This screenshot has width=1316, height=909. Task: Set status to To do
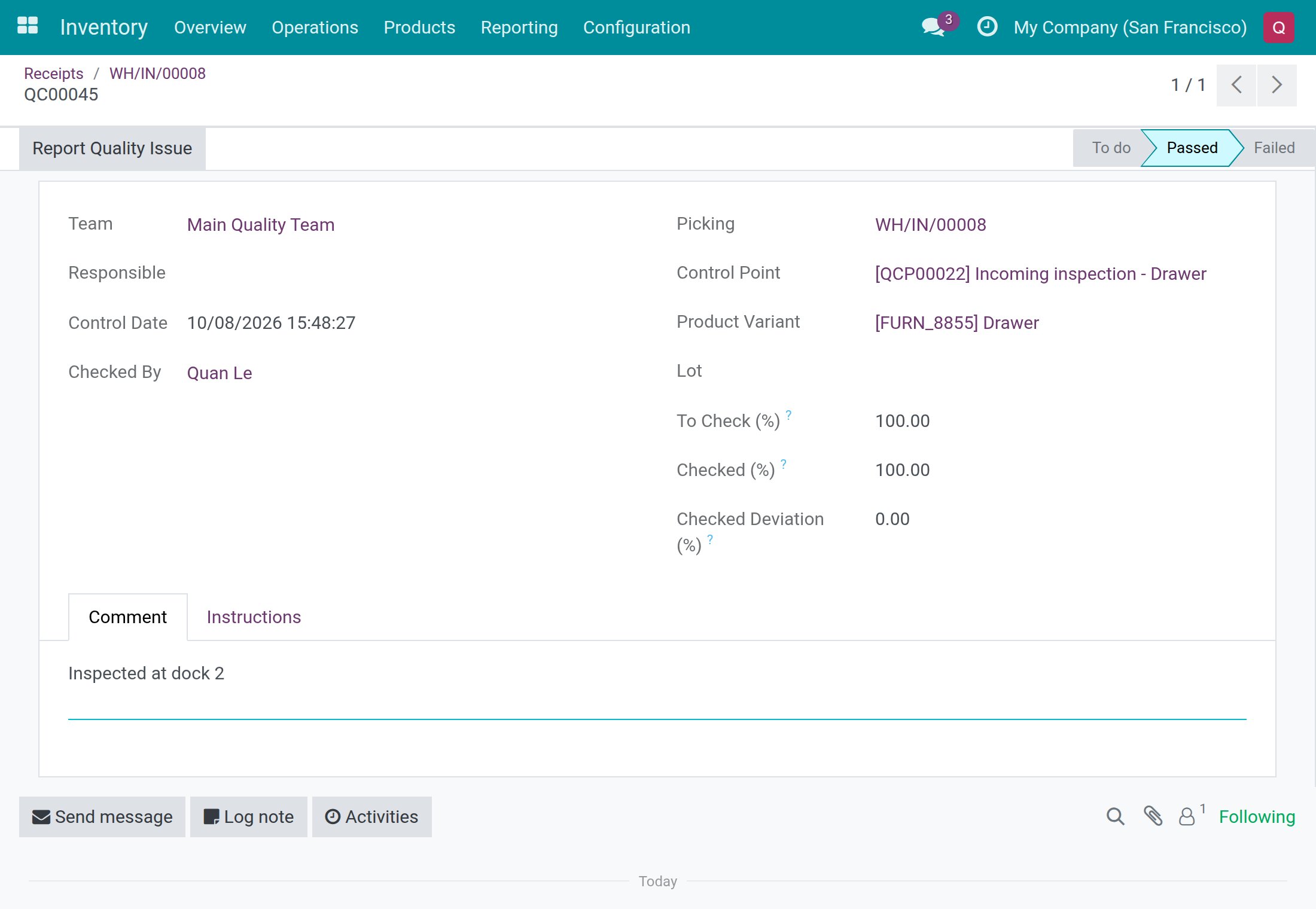1111,148
